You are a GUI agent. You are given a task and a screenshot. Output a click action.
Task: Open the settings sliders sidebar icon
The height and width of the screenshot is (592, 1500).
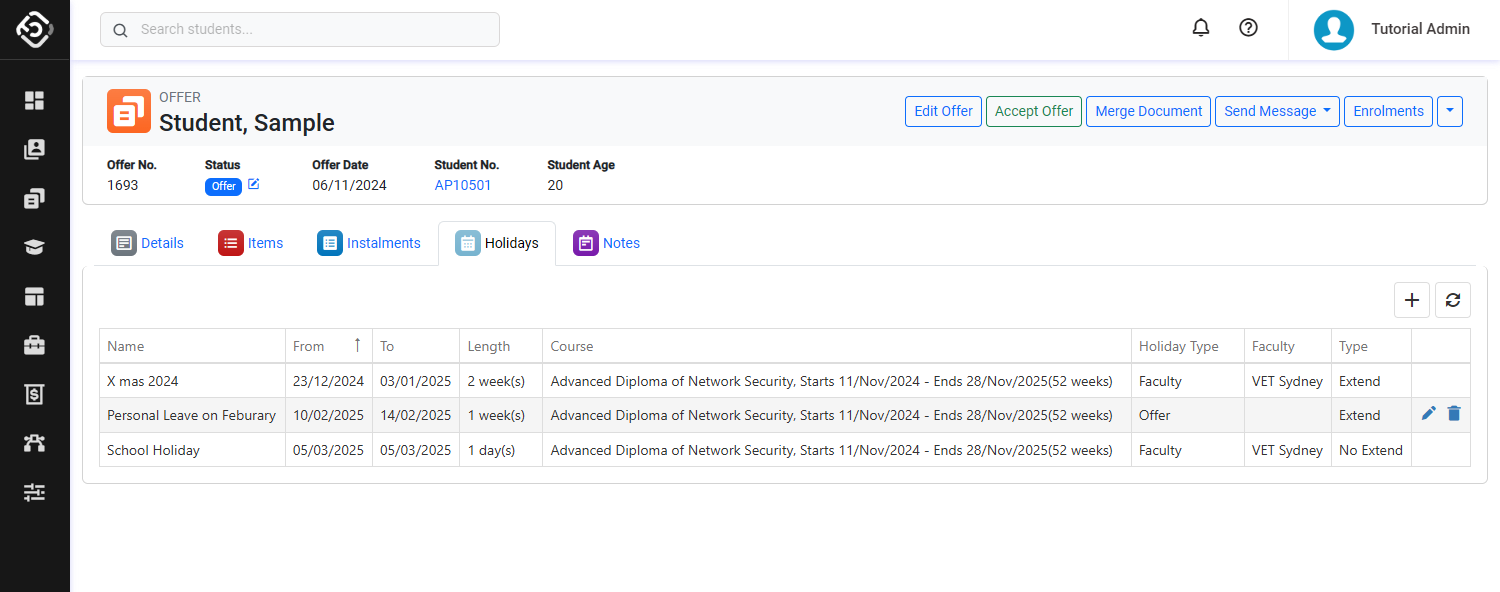(35, 492)
